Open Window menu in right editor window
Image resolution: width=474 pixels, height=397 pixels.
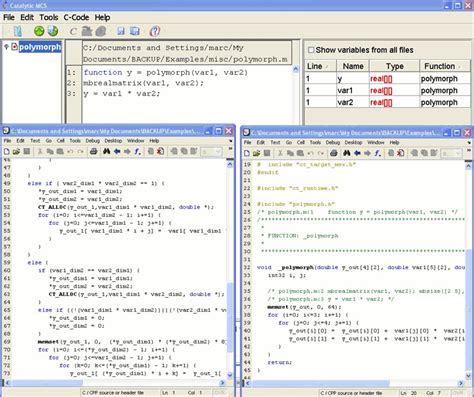pos(376,143)
